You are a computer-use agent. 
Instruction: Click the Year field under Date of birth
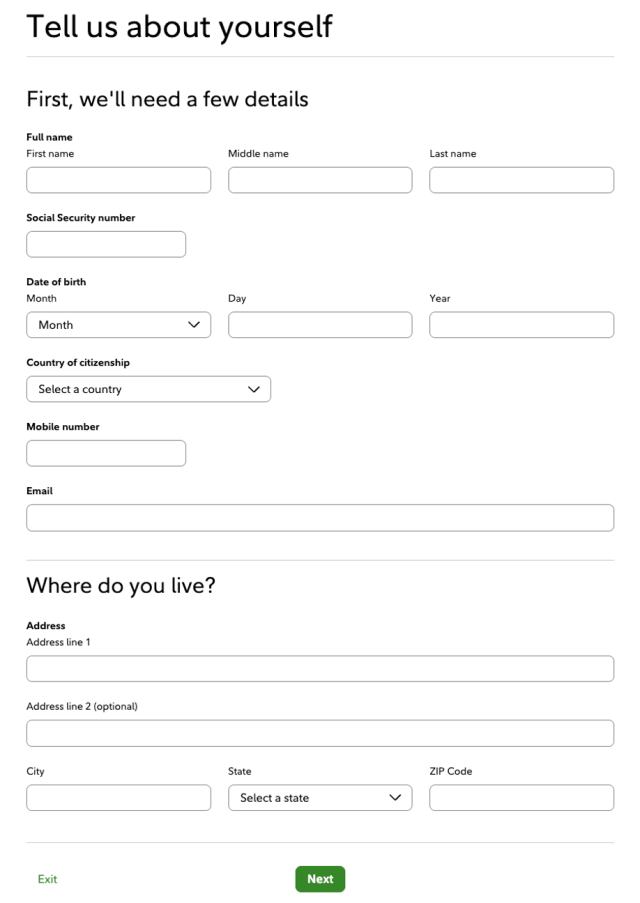(x=521, y=324)
